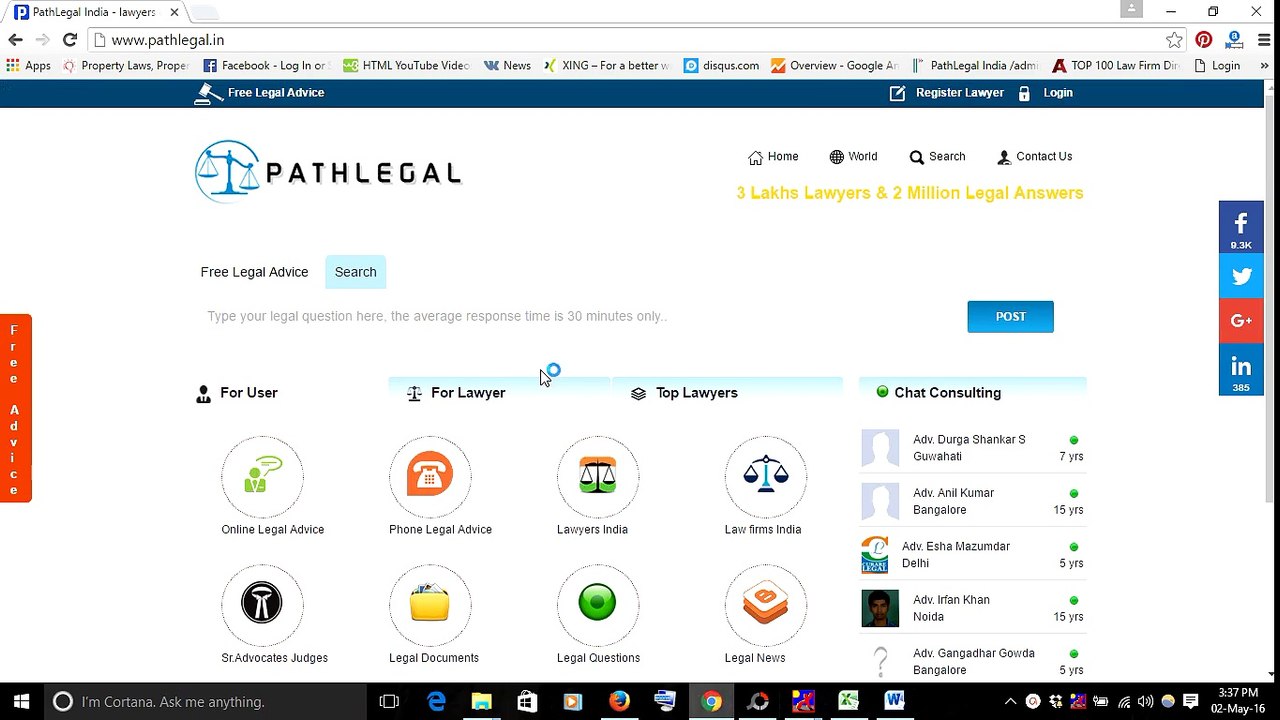Open Search in the top navigation
1280x720 pixels.
(x=937, y=157)
